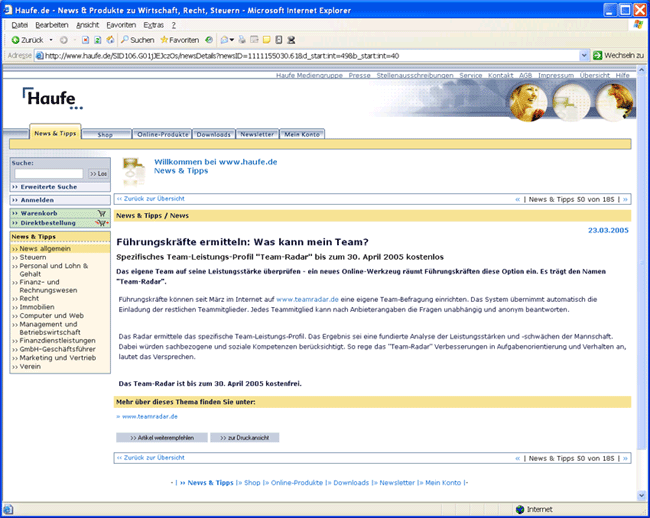Open the History (Verlauf) icon

click(x=209, y=40)
